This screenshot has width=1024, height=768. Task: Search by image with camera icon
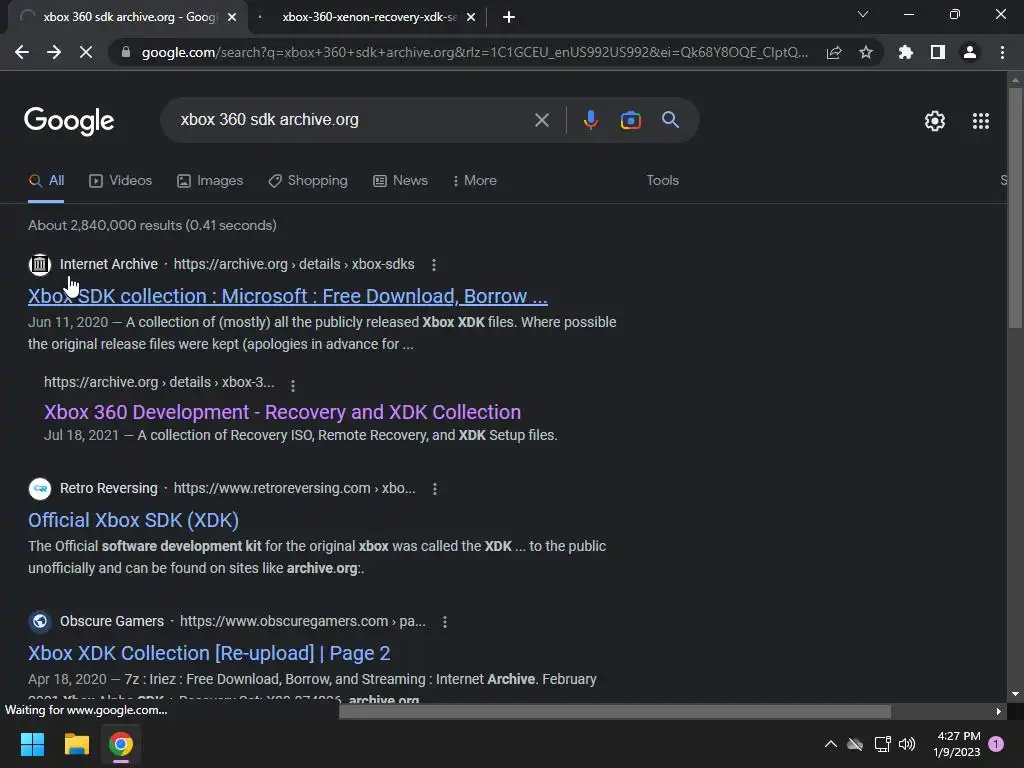tap(630, 120)
